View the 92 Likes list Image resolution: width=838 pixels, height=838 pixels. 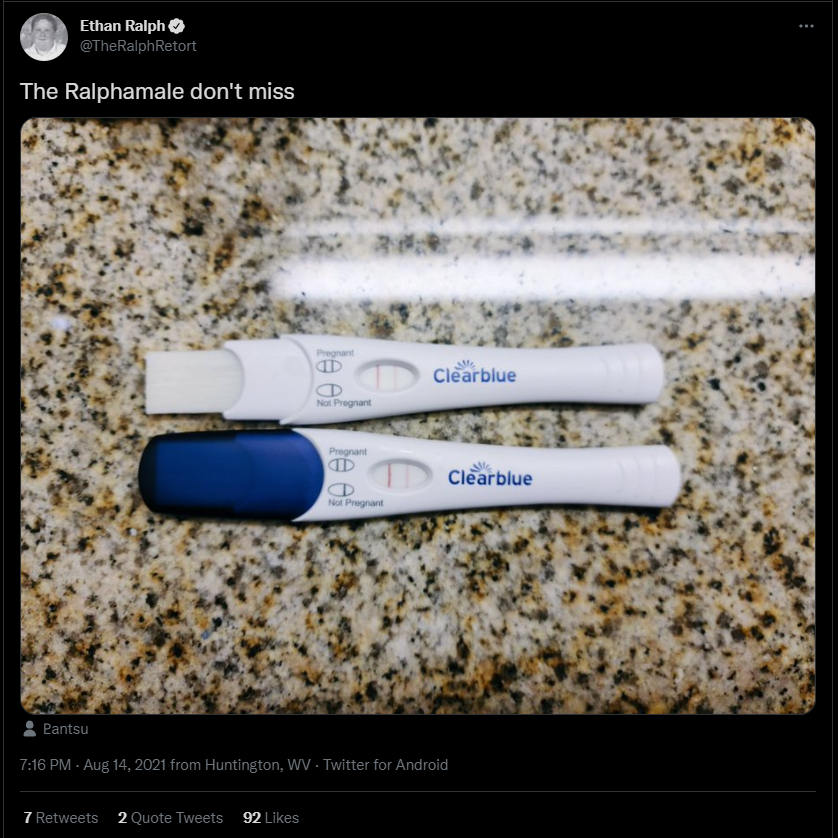[271, 818]
